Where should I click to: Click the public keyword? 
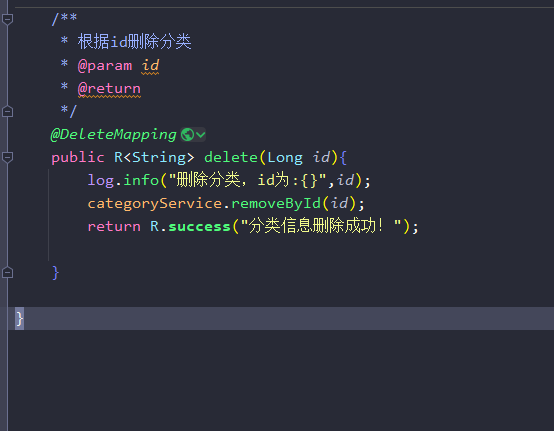[78, 158]
